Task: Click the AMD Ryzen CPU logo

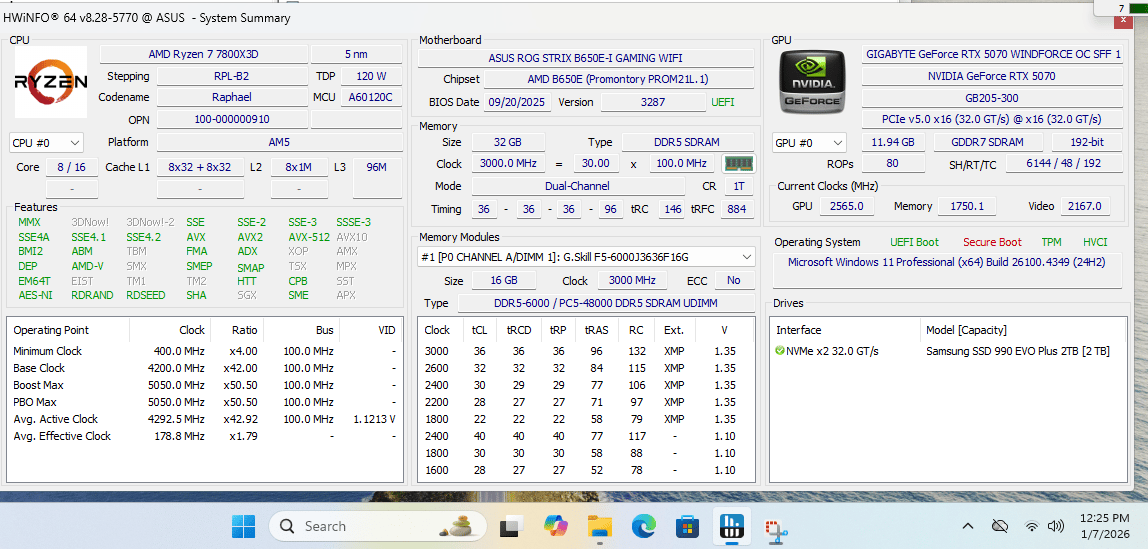Action: [51, 82]
